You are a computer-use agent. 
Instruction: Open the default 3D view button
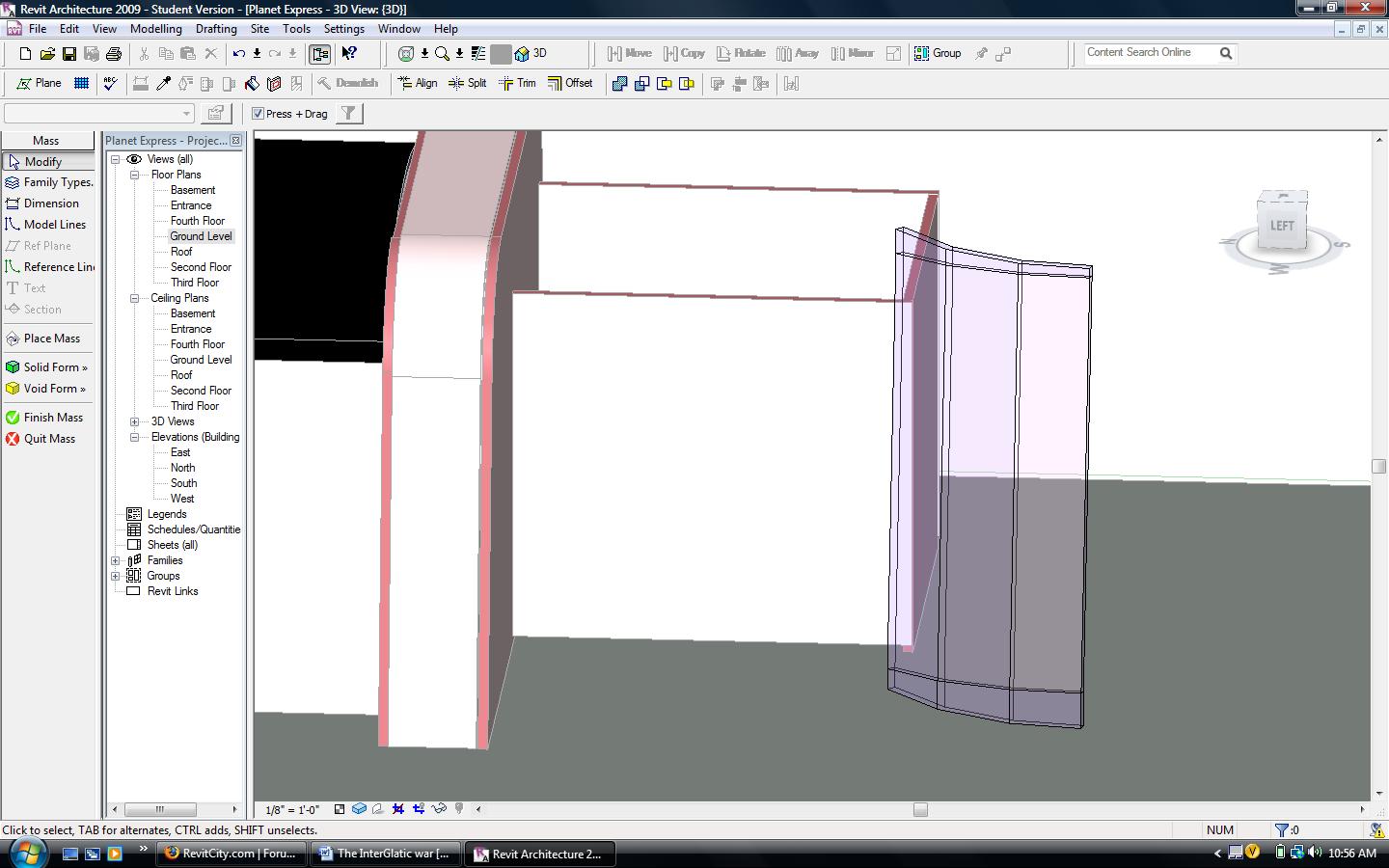531,53
